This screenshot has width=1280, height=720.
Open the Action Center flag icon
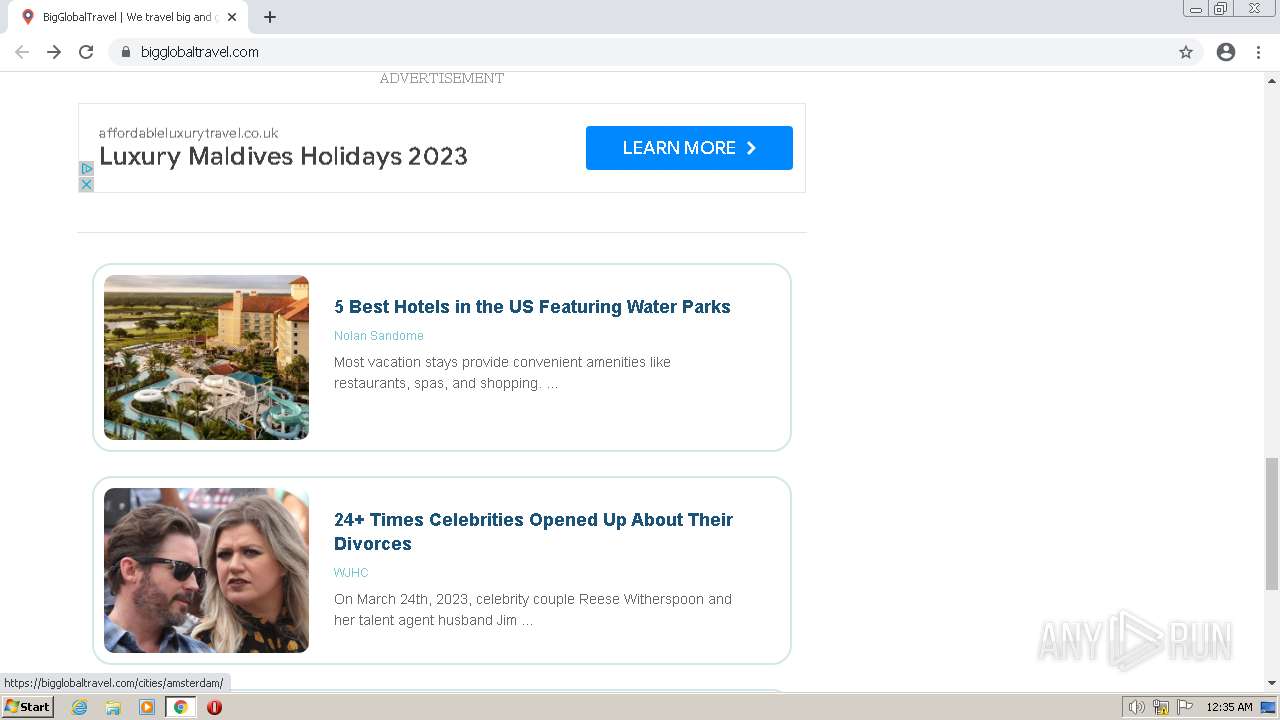(1185, 707)
